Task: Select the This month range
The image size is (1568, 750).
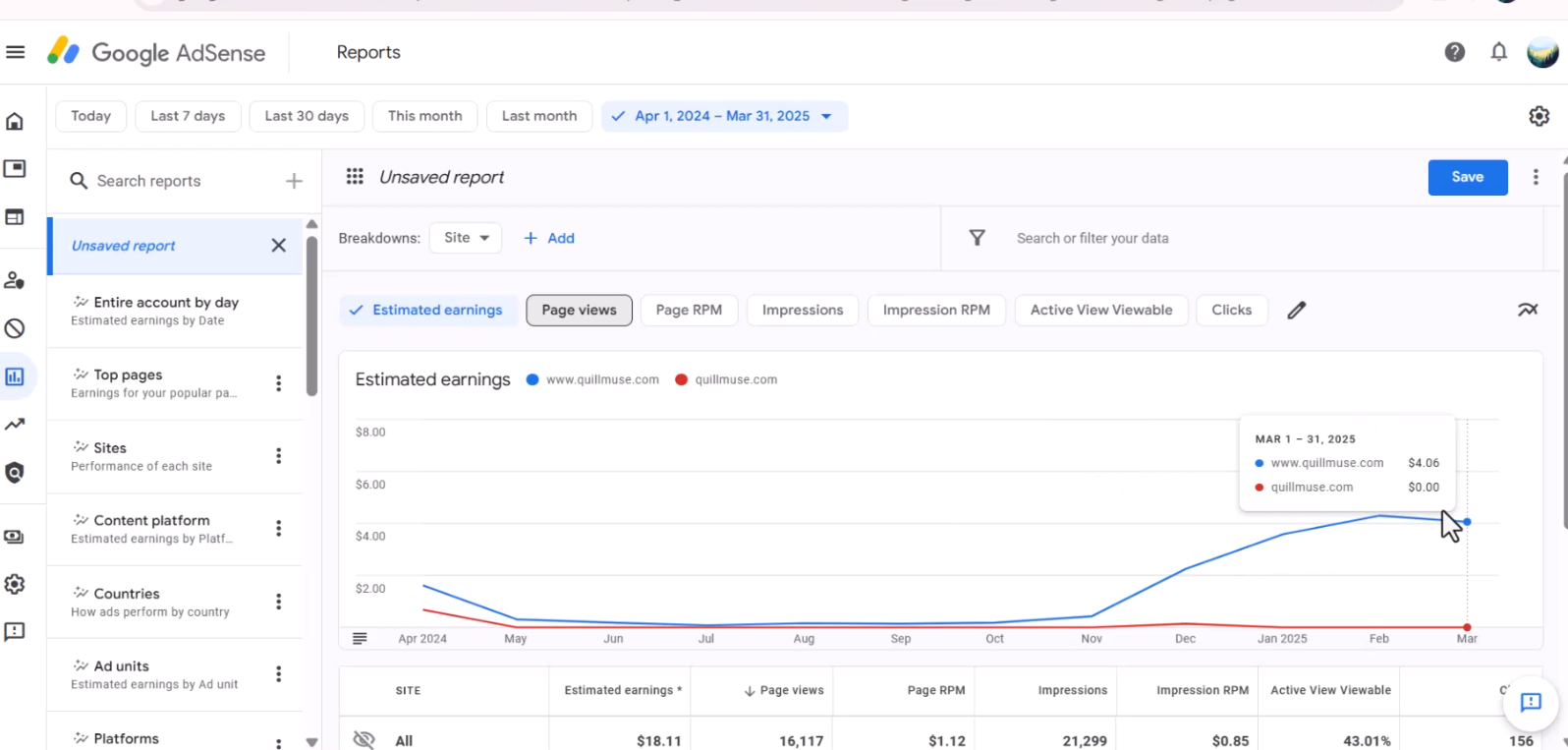Action: (x=425, y=116)
